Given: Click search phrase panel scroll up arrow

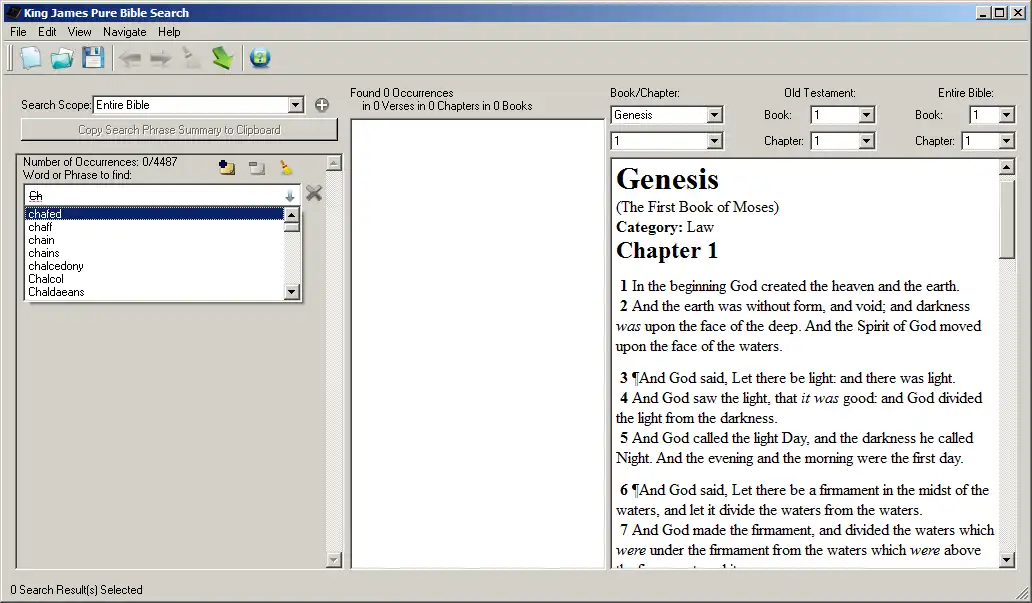Looking at the screenshot, I should pyautogui.click(x=334, y=163).
